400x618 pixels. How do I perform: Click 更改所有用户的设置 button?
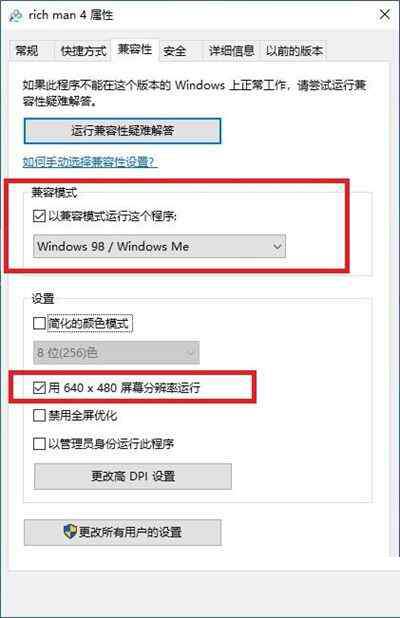(123, 532)
